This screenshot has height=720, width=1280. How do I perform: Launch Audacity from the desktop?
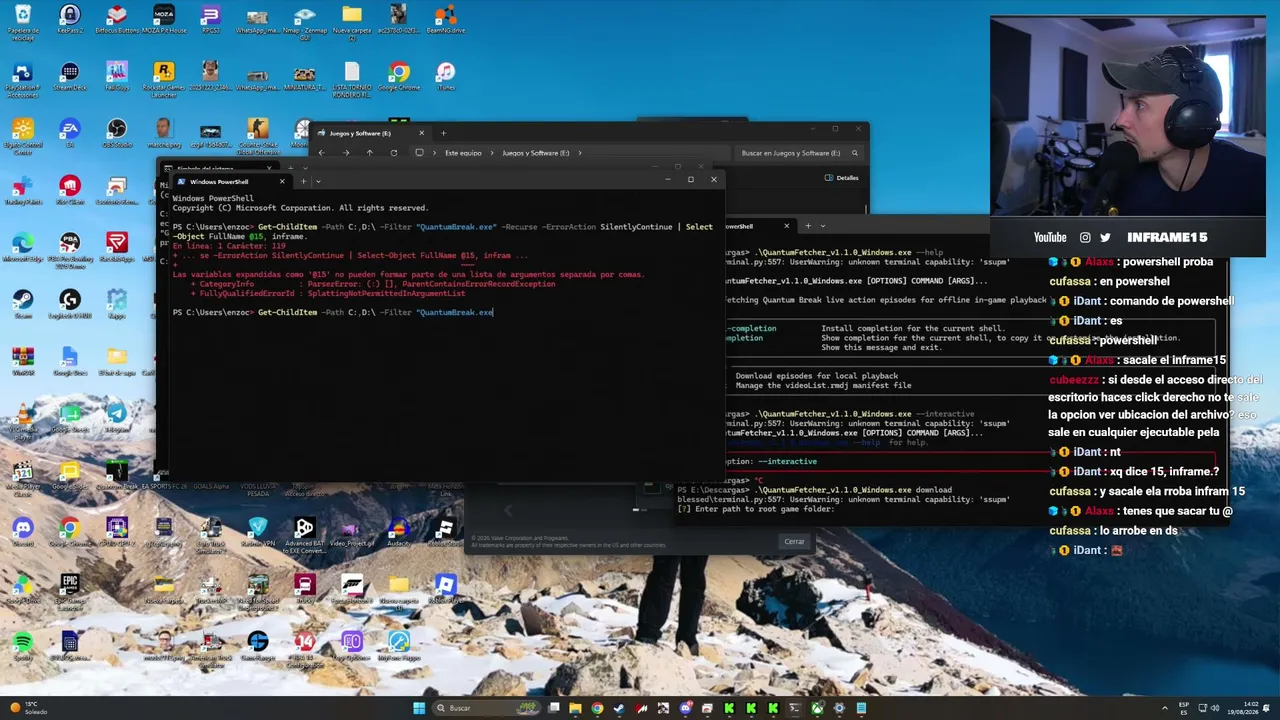(398, 532)
